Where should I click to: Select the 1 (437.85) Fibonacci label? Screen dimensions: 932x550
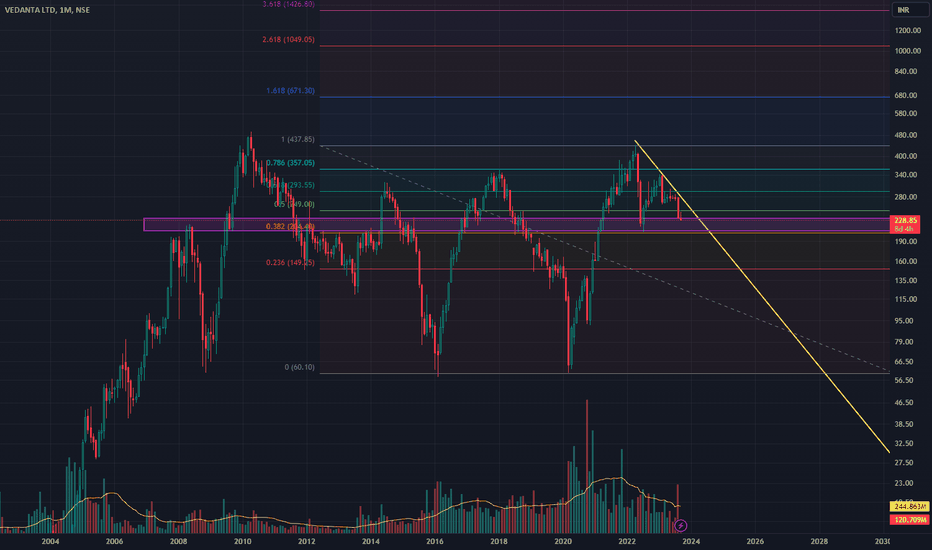[x=298, y=140]
